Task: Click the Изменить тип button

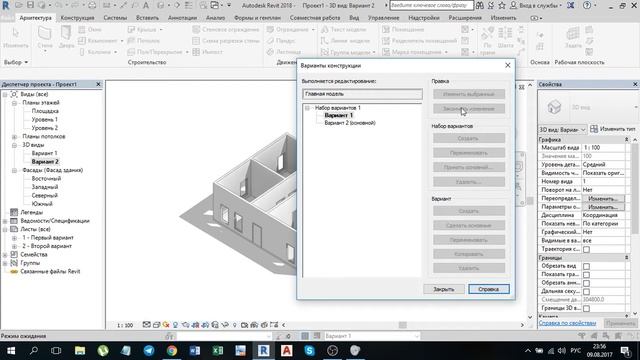Action: point(613,129)
